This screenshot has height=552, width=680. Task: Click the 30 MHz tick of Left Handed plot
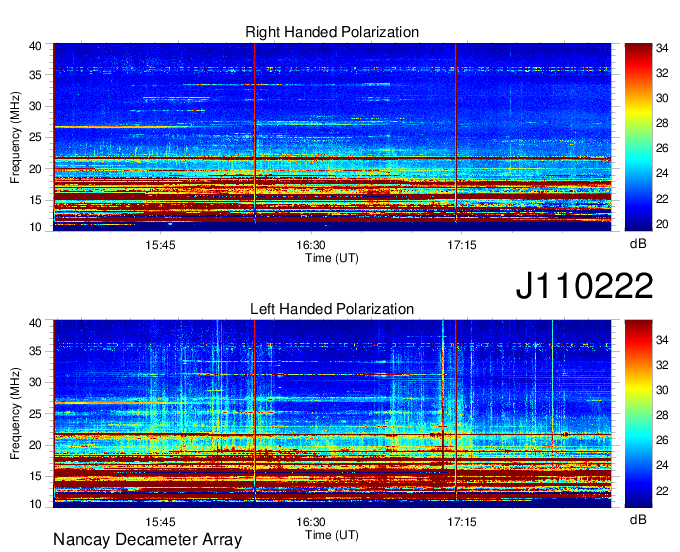tap(35, 382)
